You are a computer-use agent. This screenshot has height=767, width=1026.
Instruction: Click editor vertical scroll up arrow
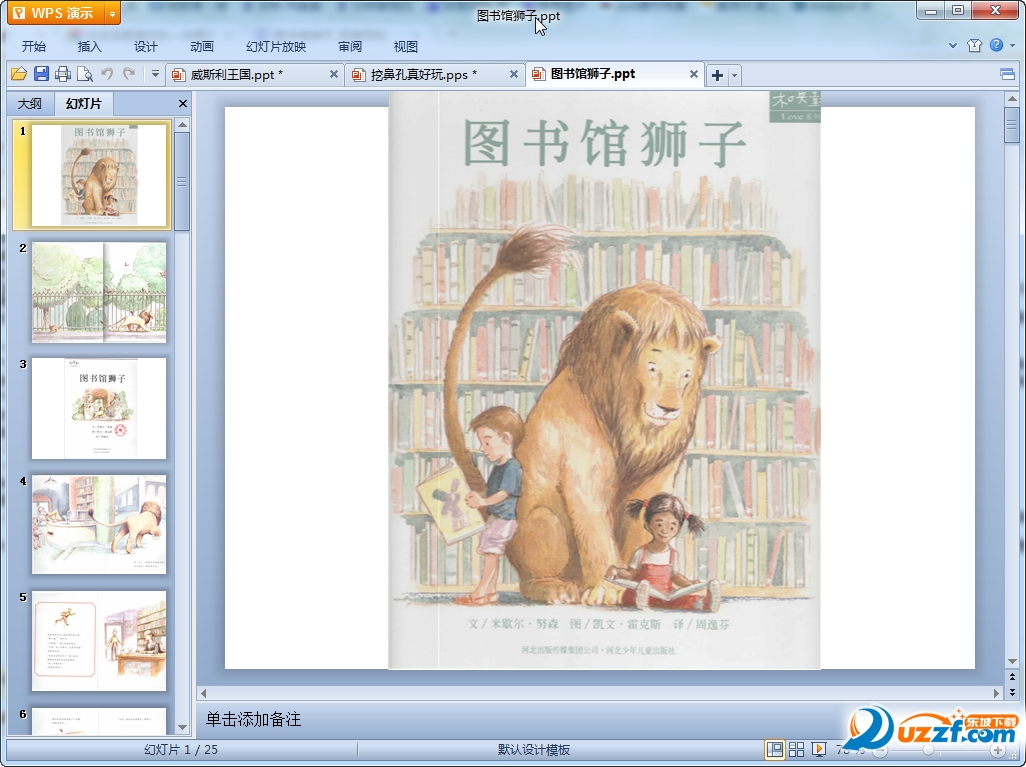pos(1012,99)
